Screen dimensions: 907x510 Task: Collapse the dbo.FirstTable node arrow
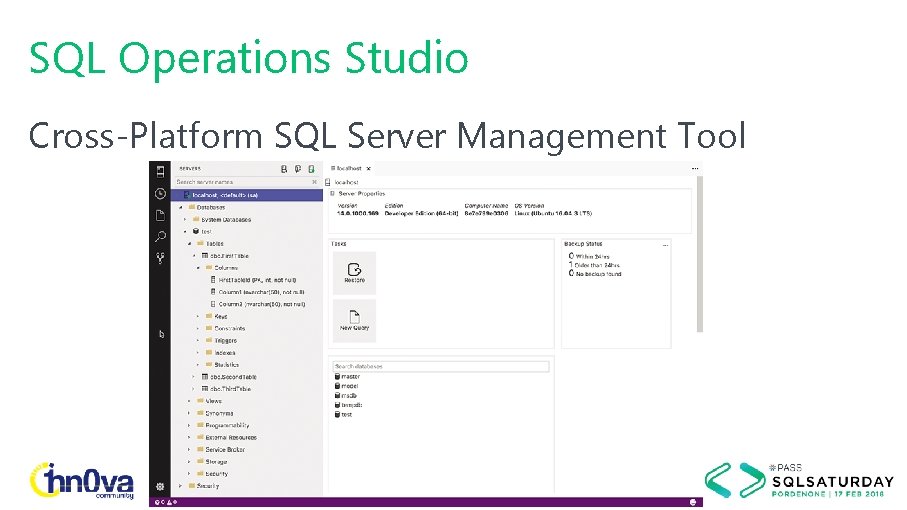click(194, 256)
